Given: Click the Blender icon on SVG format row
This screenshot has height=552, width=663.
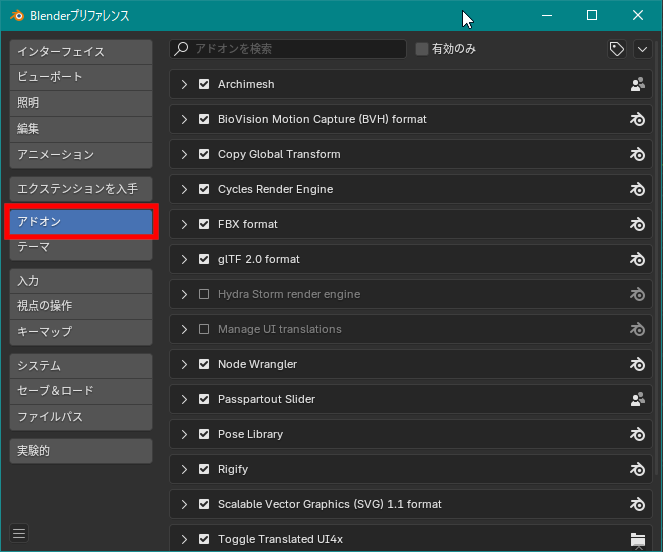Looking at the screenshot, I should 637,504.
